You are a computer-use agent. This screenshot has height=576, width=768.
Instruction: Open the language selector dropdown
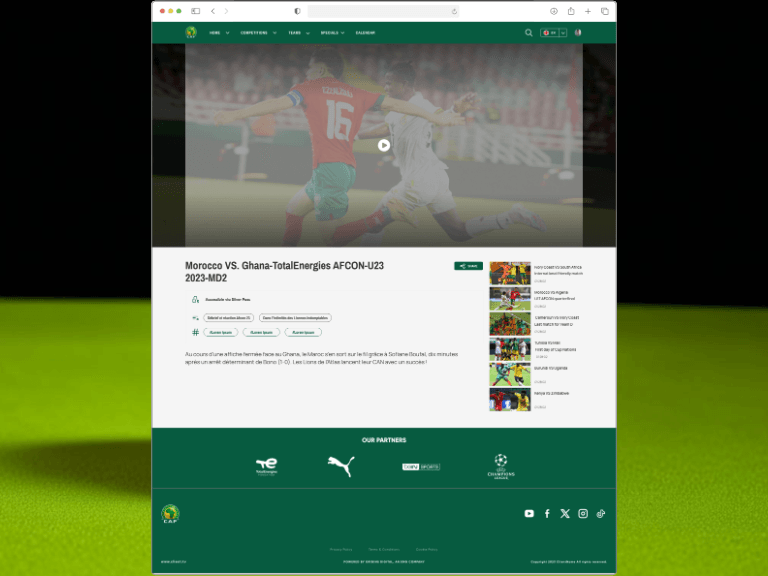(x=554, y=33)
